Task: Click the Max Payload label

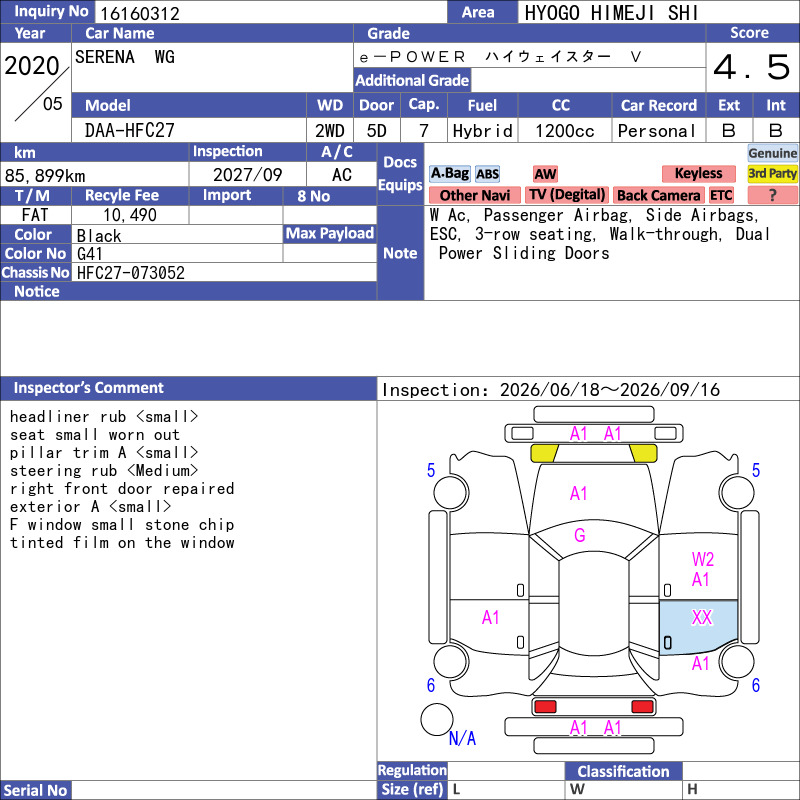Action: 330,234
